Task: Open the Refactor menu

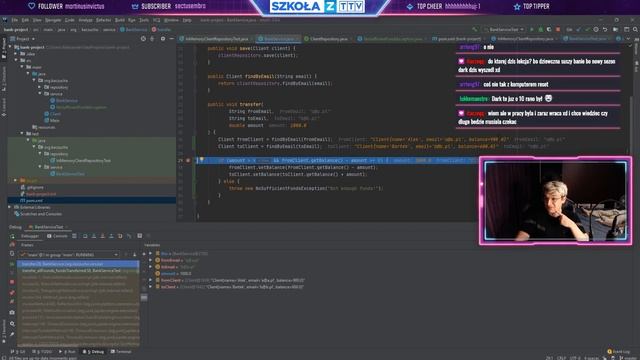Action: click(x=103, y=20)
